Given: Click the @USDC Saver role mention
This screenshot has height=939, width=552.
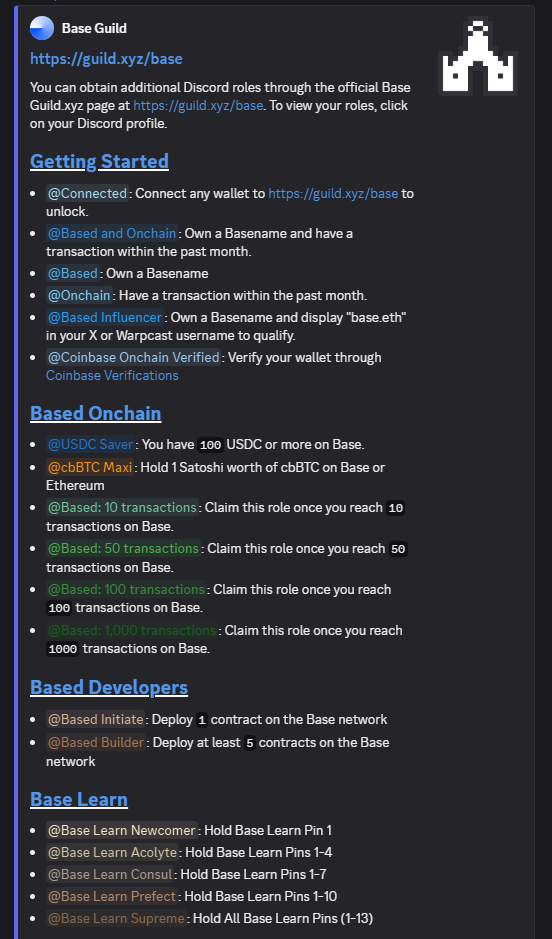Looking at the screenshot, I should tap(90, 444).
